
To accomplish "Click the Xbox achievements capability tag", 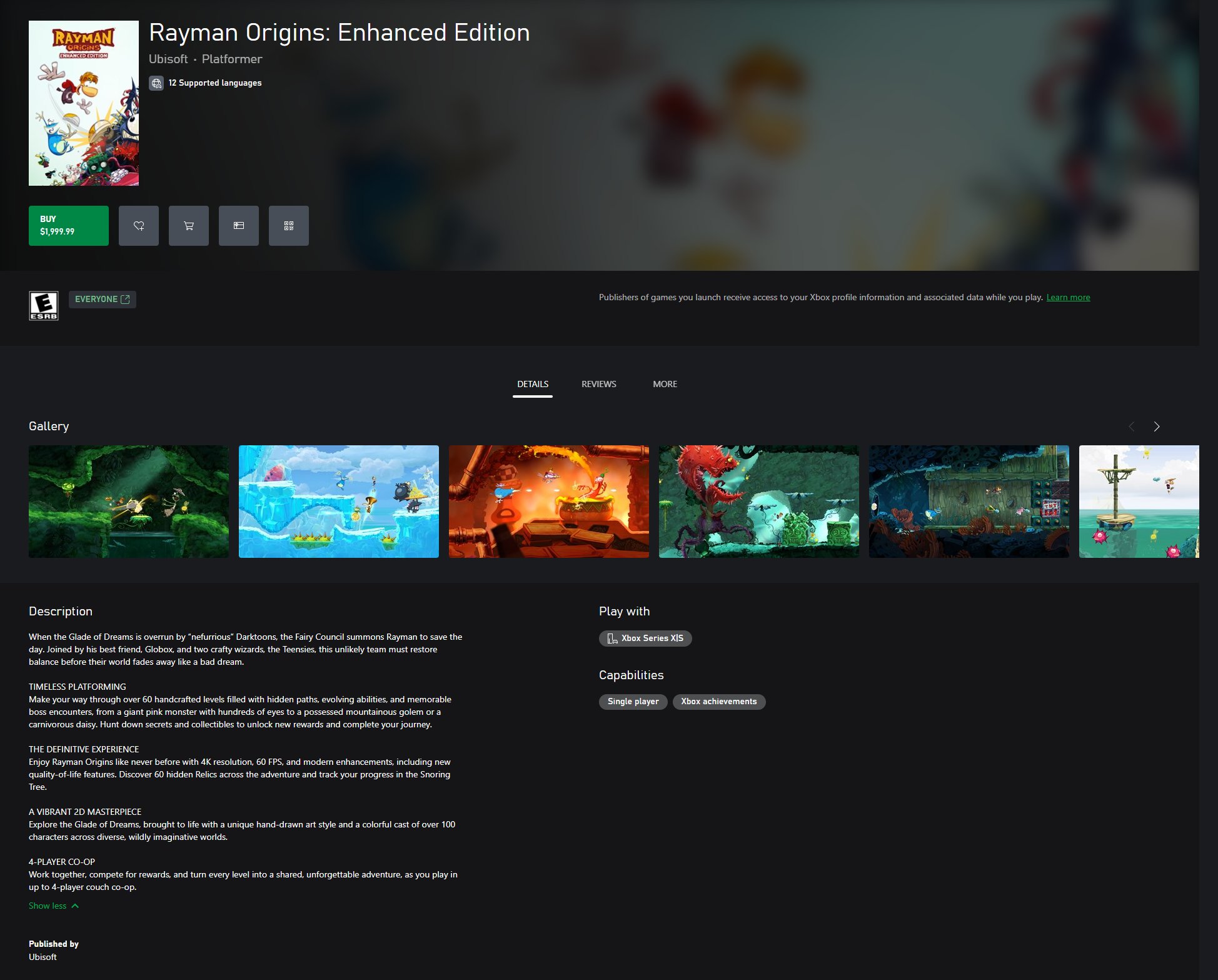I will 719,702.
